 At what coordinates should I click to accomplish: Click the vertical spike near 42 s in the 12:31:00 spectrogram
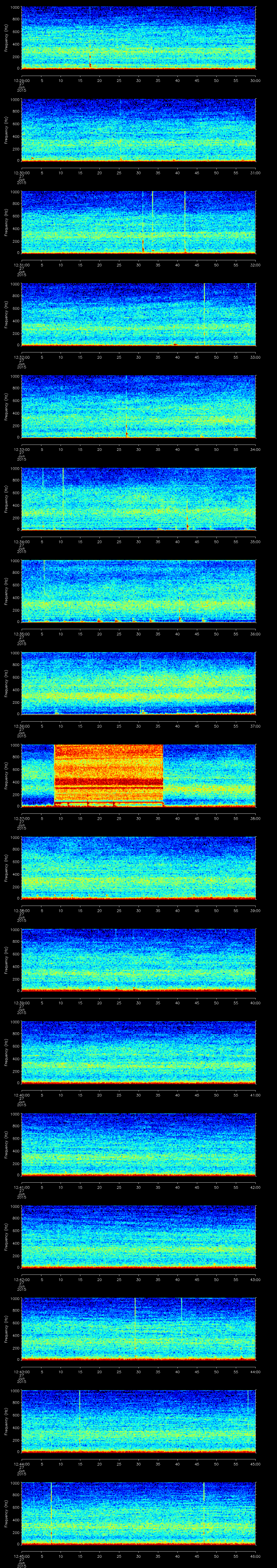pos(184,222)
